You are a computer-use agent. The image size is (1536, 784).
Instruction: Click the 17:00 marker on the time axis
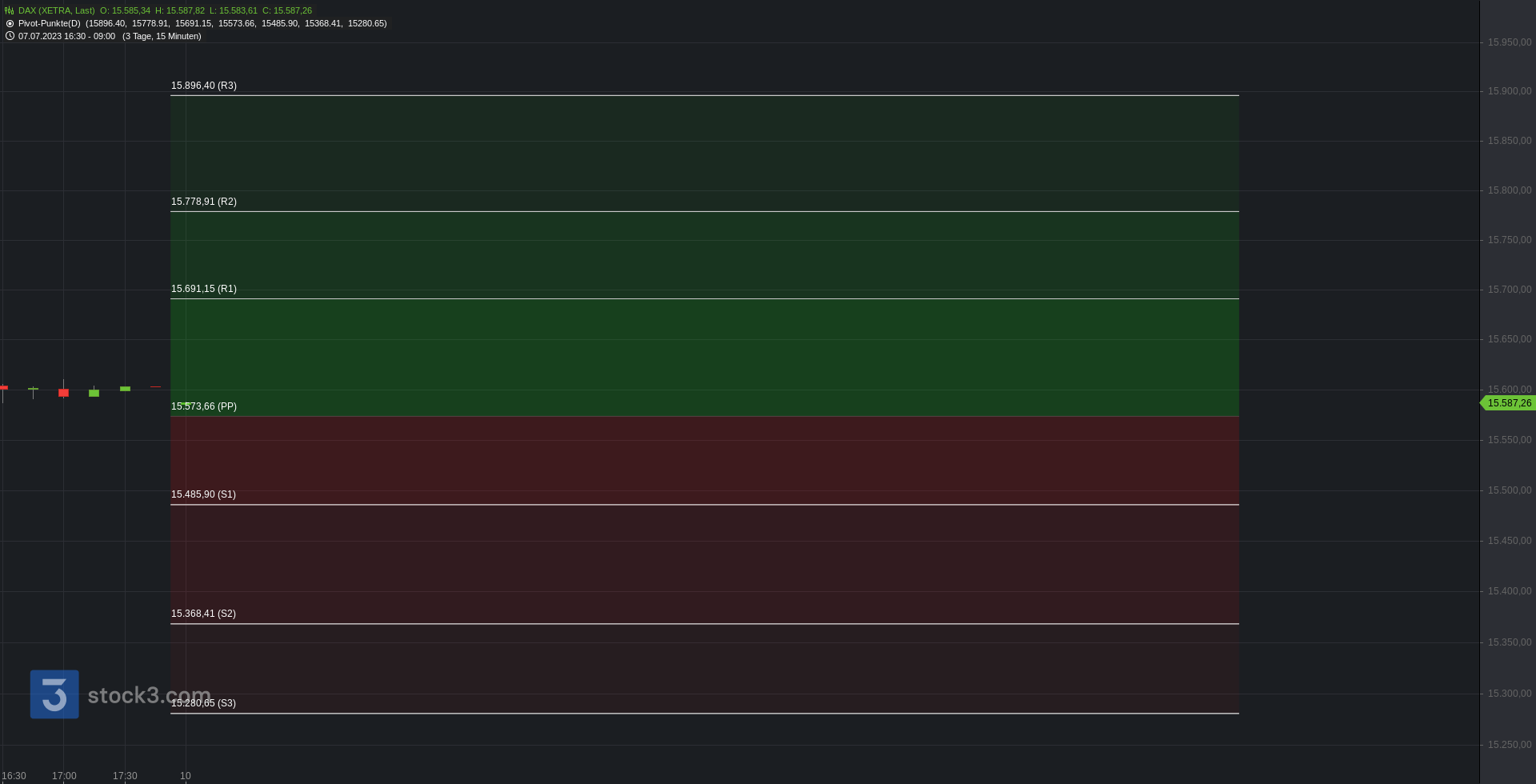coord(64,776)
